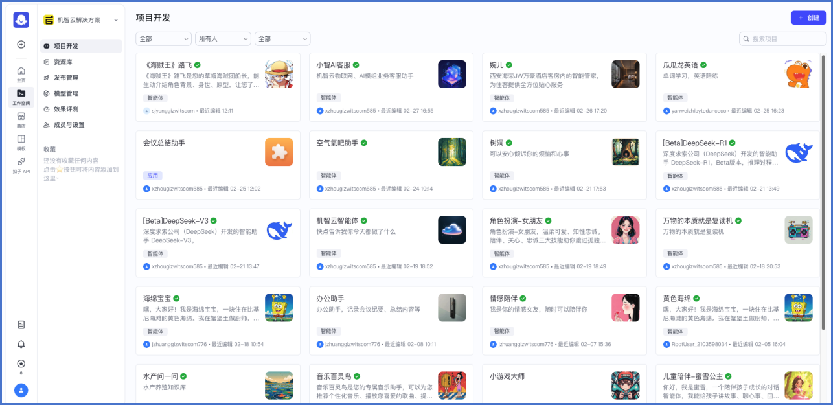
Task: Open the 音乐百灵鸟 project title
Action: click(x=334, y=376)
